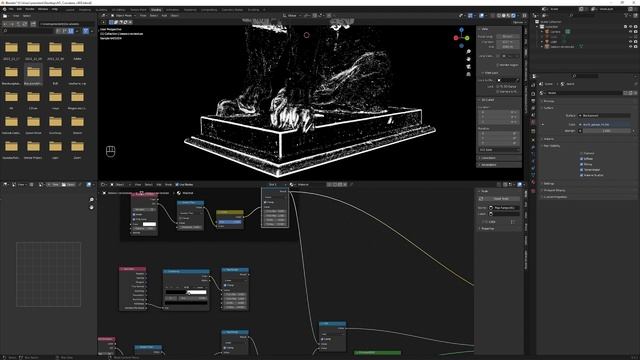Open the File menu
Screen dimensions: 640x360
[11, 9]
